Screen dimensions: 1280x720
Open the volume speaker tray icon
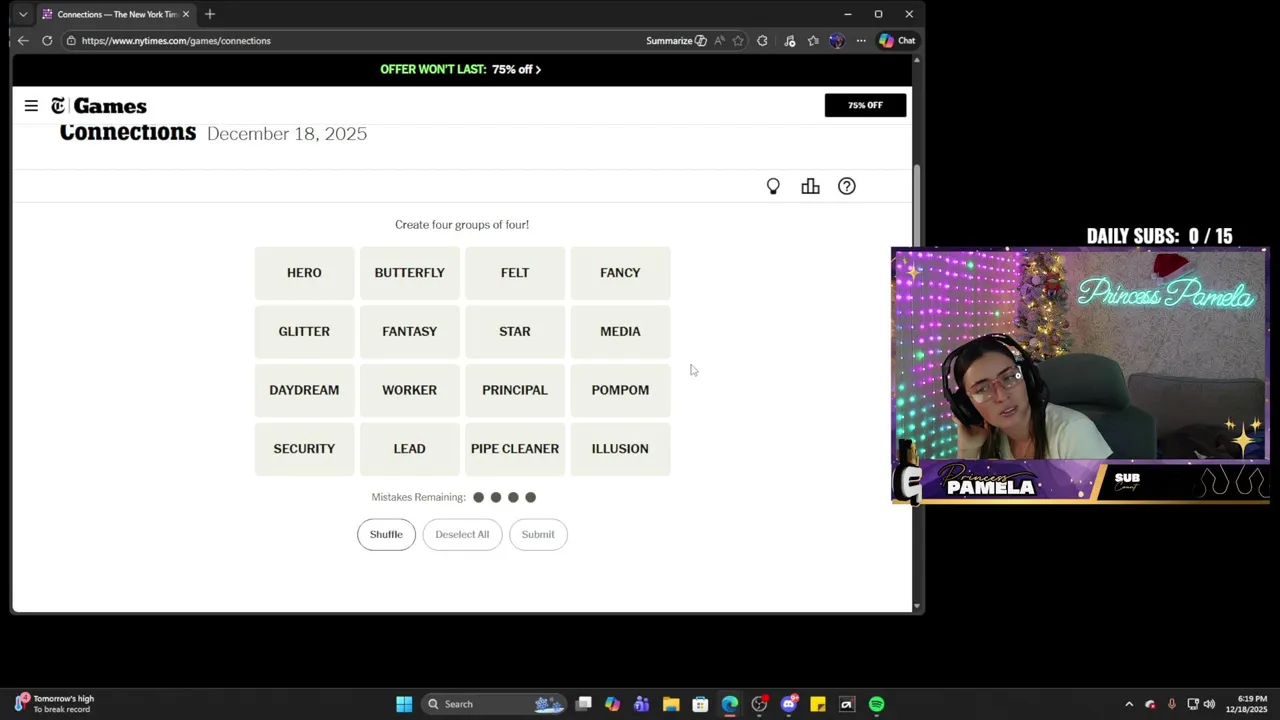[x=1209, y=704]
